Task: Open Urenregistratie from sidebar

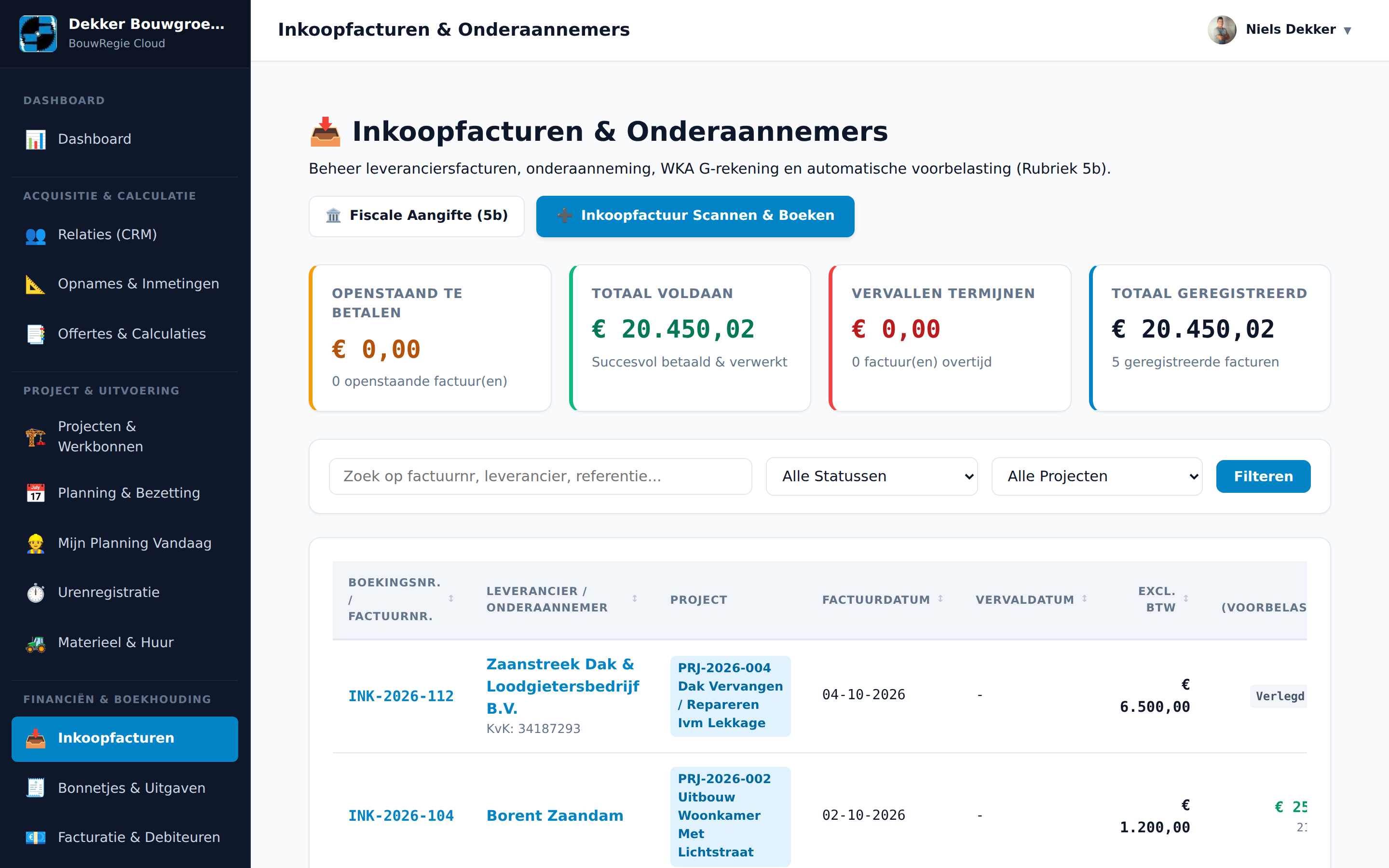Action: click(124, 593)
